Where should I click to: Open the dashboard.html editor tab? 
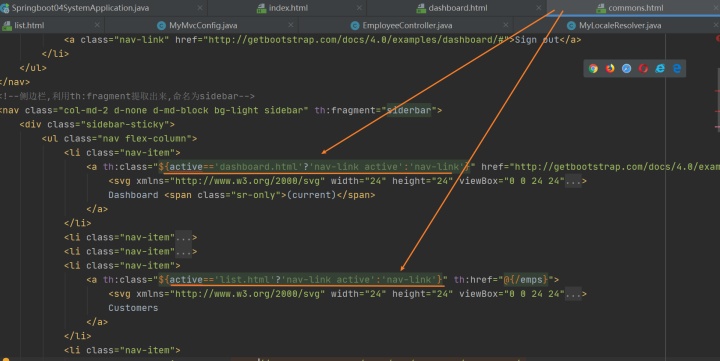click(458, 8)
